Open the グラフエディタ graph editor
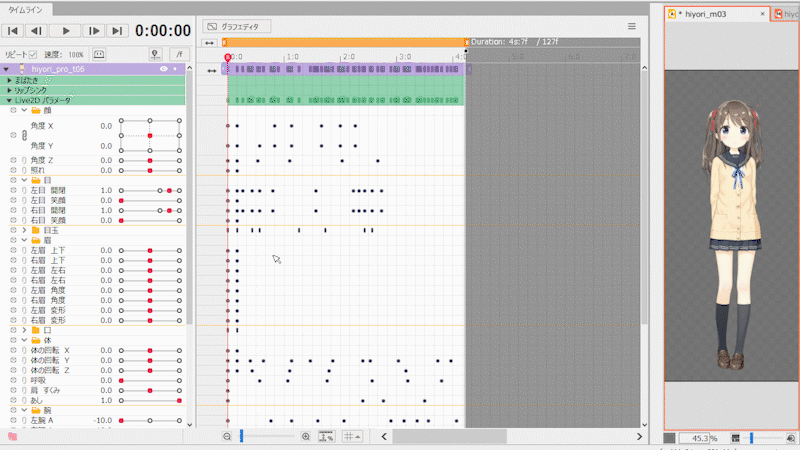This screenshot has height=450, width=800. [x=238, y=26]
